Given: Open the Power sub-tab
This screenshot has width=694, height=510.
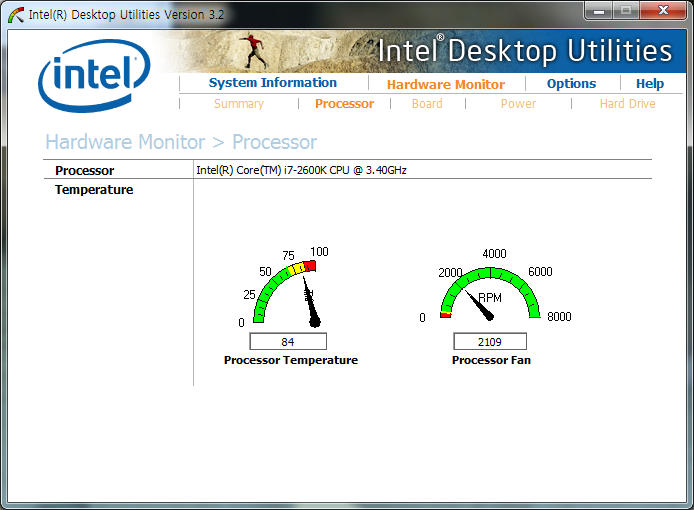Looking at the screenshot, I should click(518, 104).
